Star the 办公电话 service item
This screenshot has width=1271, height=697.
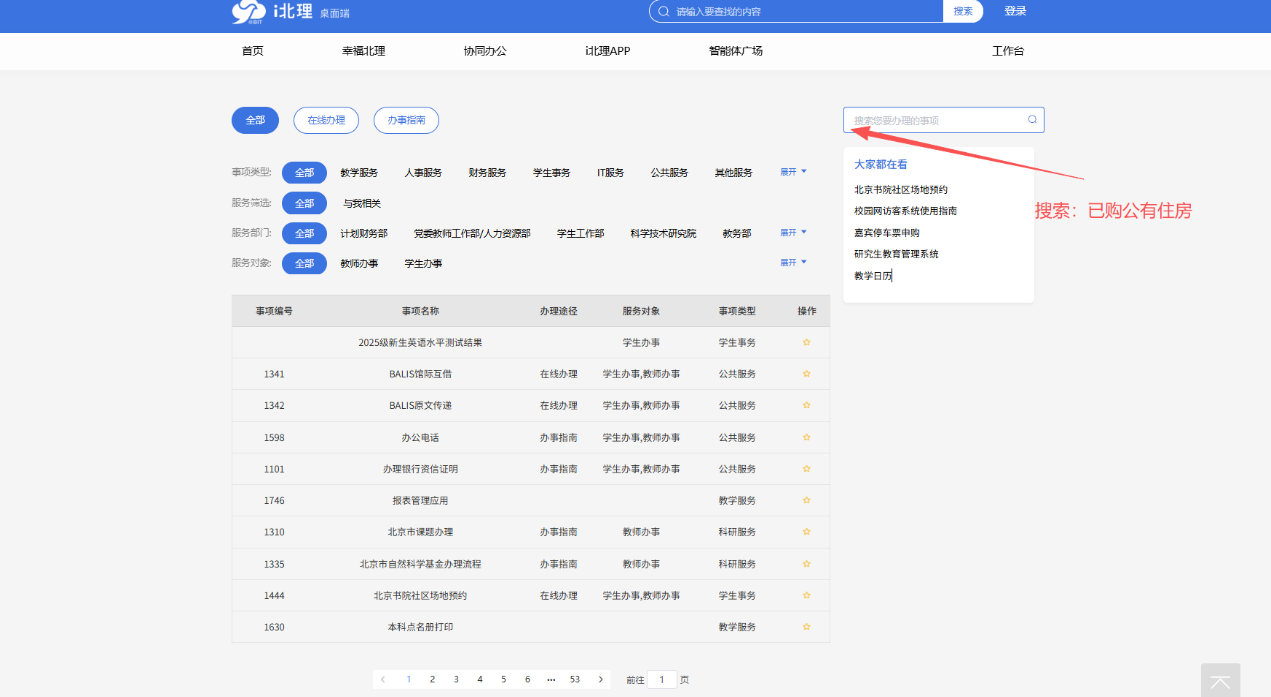(806, 438)
